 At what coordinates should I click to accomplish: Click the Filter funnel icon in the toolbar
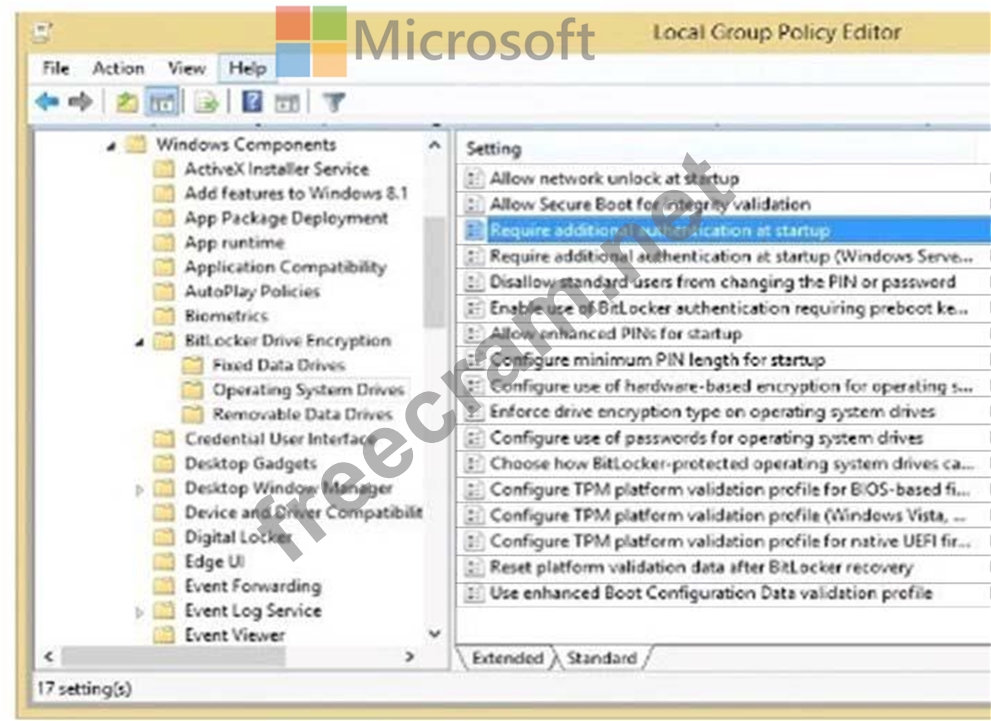pos(334,102)
